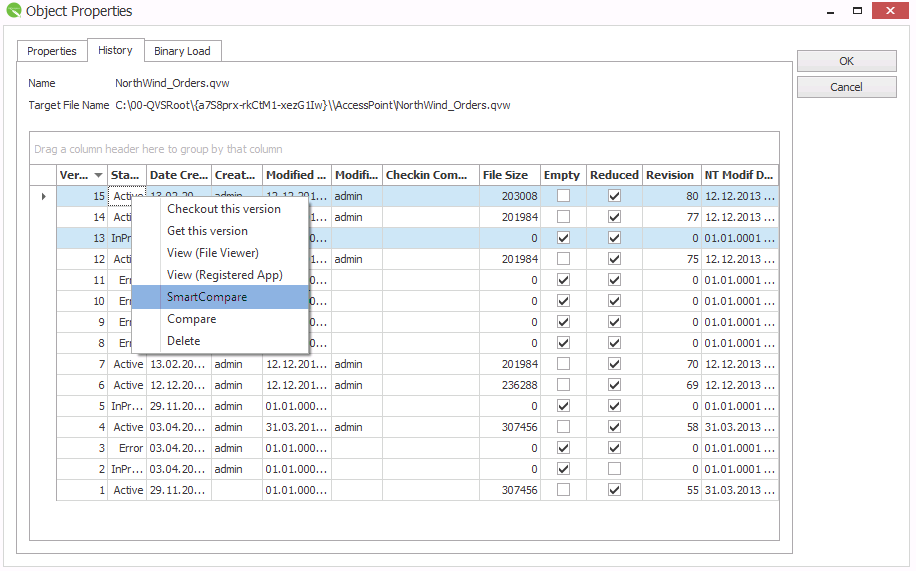Viewport: 916px width, 571px height.
Task: Click the group-by column header drop area
Action: coord(158,149)
